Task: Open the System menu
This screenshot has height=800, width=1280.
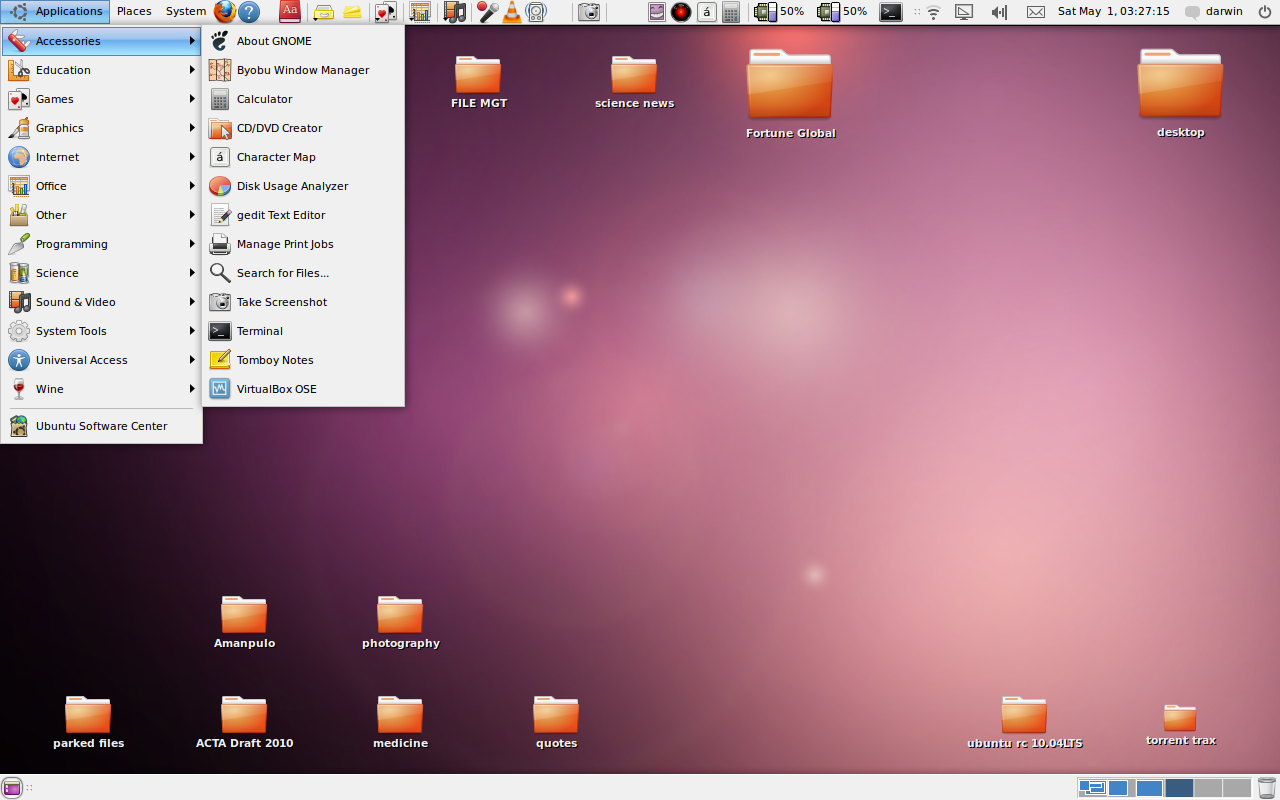Action: pos(183,12)
